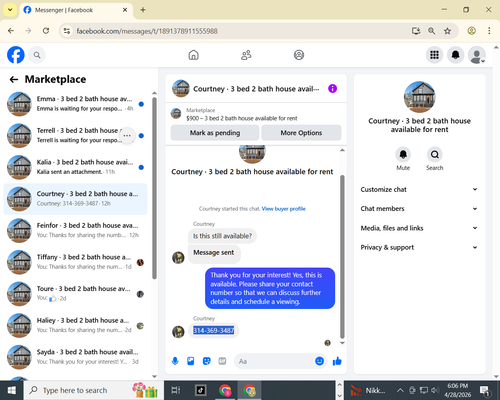Image resolution: width=500 pixels, height=400 pixels.
Task: Open the TikTok taskbar app
Action: 200,390
